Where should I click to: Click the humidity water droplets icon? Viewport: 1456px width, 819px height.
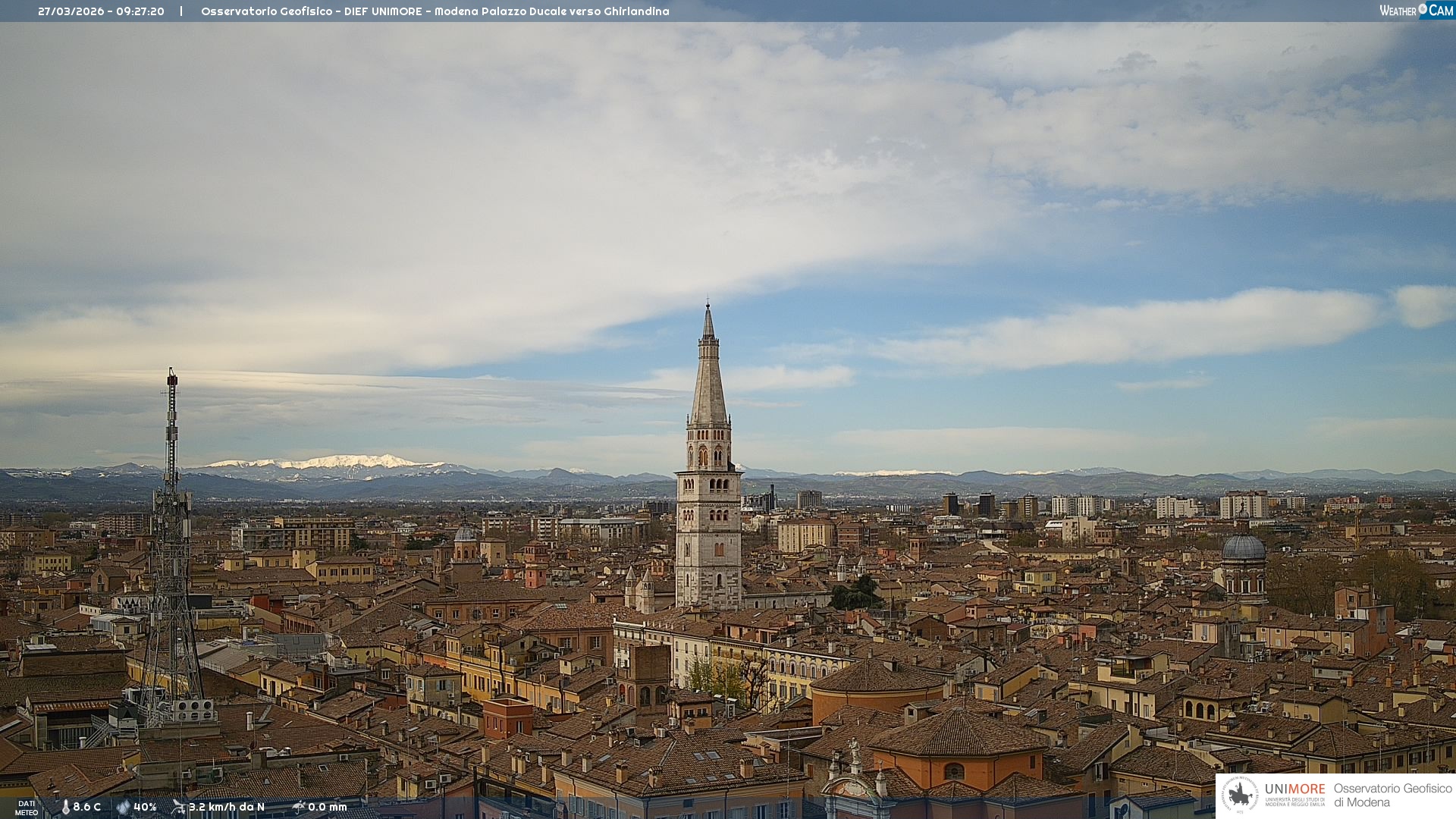(123, 808)
